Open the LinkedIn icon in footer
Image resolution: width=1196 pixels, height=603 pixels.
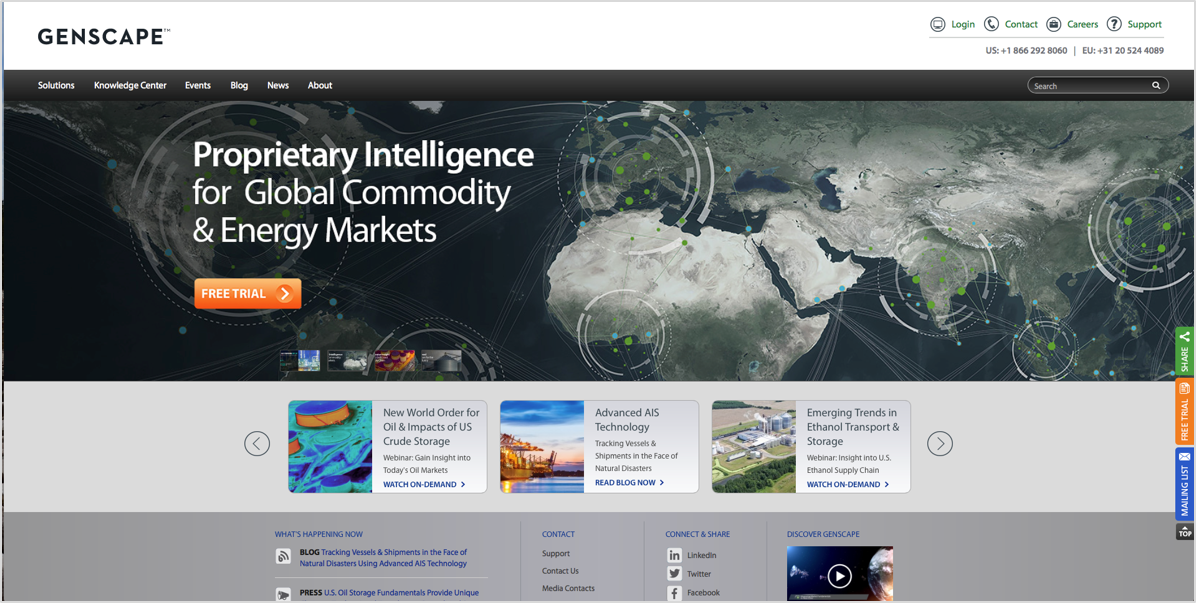[674, 555]
